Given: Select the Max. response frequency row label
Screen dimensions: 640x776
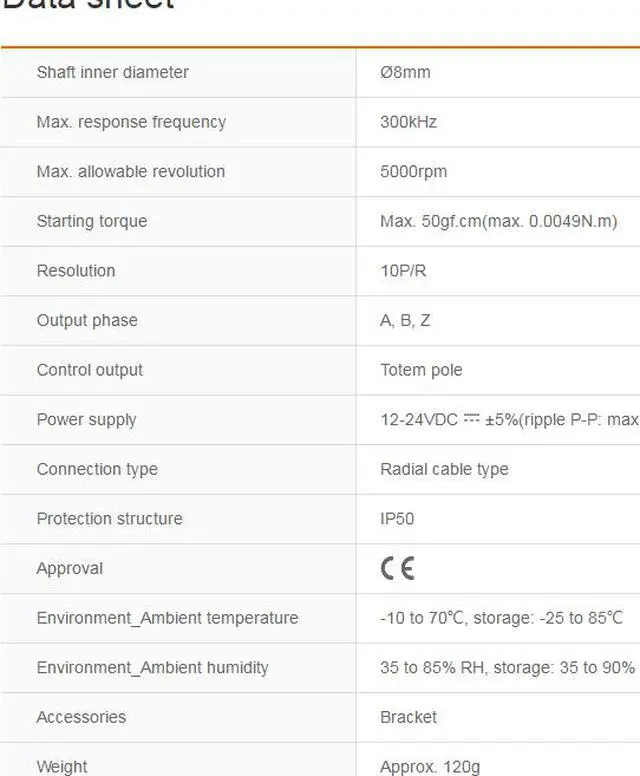Looking at the screenshot, I should tap(132, 122).
